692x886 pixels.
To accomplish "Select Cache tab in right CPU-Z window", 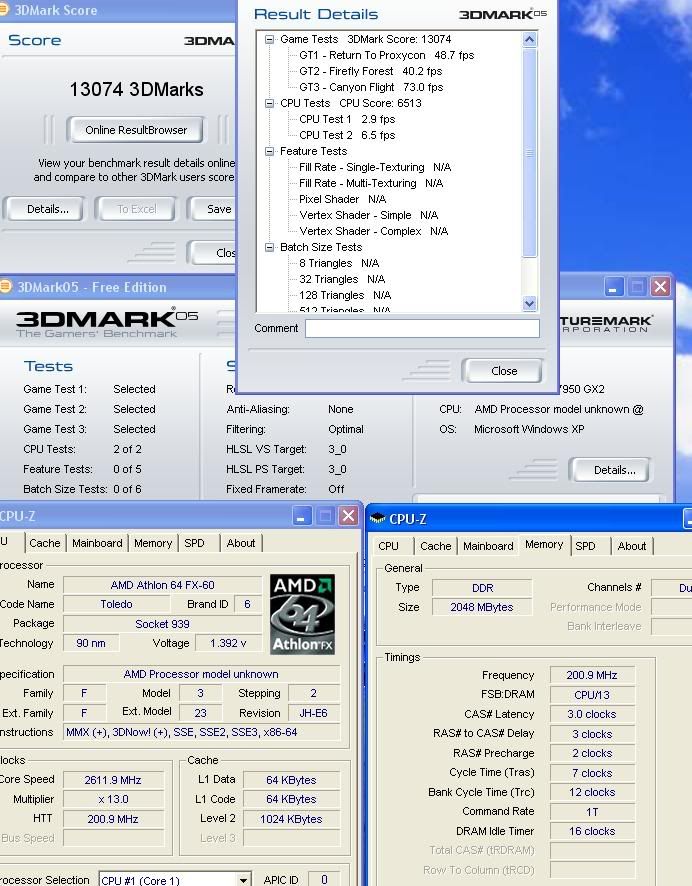I will pos(436,546).
